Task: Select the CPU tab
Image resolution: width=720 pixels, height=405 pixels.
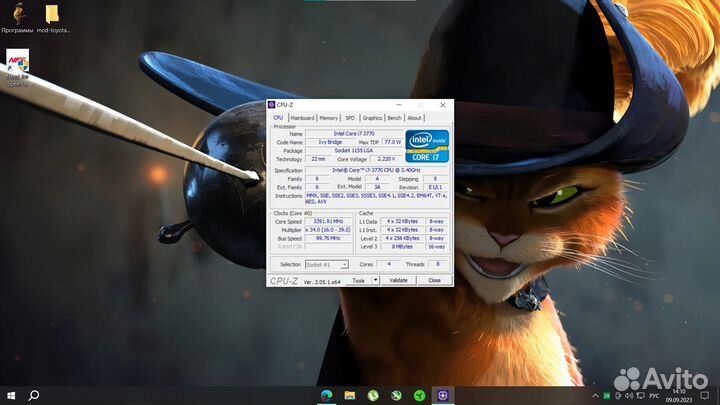Action: click(x=278, y=118)
